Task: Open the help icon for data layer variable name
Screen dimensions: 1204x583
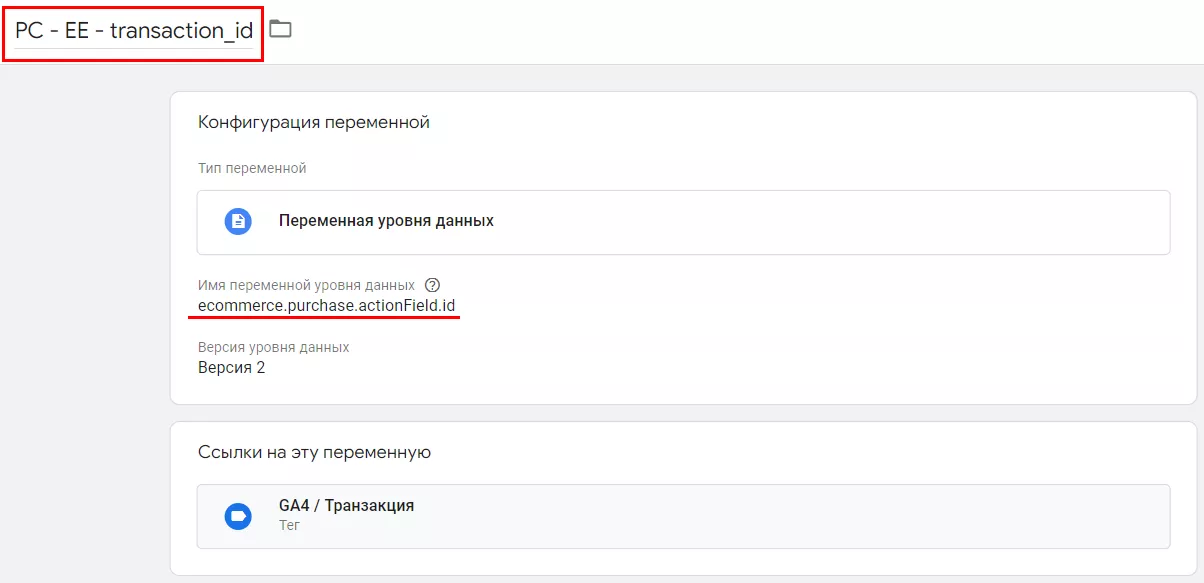Action: click(432, 285)
